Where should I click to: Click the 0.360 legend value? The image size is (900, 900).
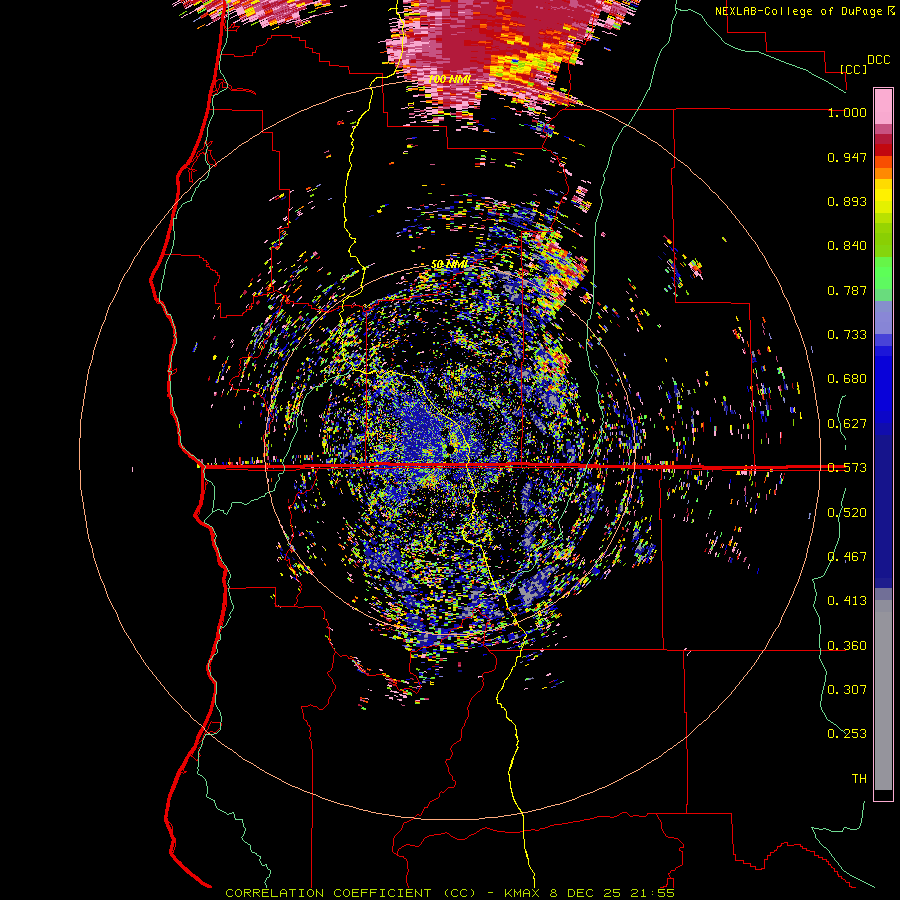click(x=847, y=646)
